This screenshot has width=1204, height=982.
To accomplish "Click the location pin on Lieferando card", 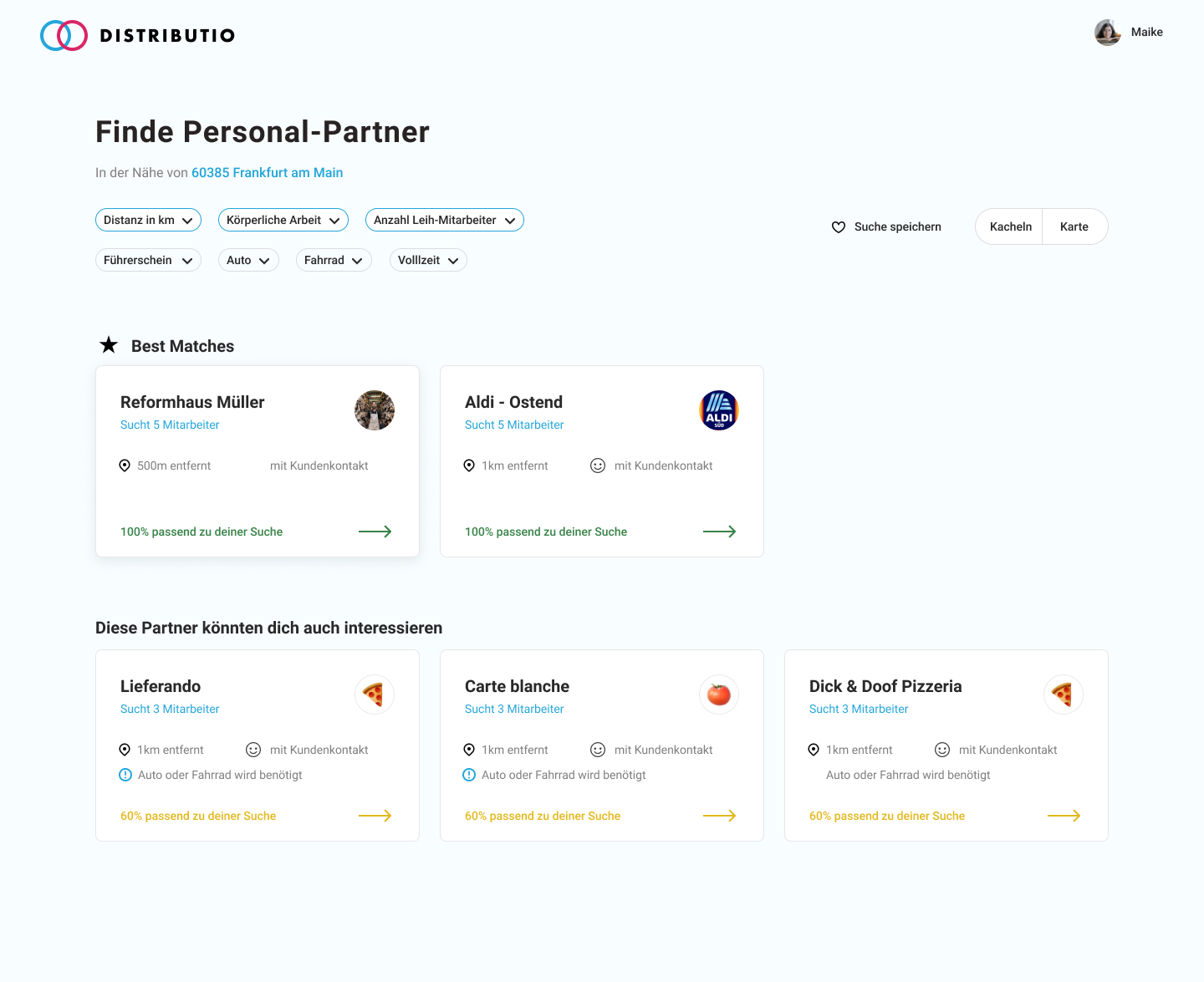I will pos(125,750).
